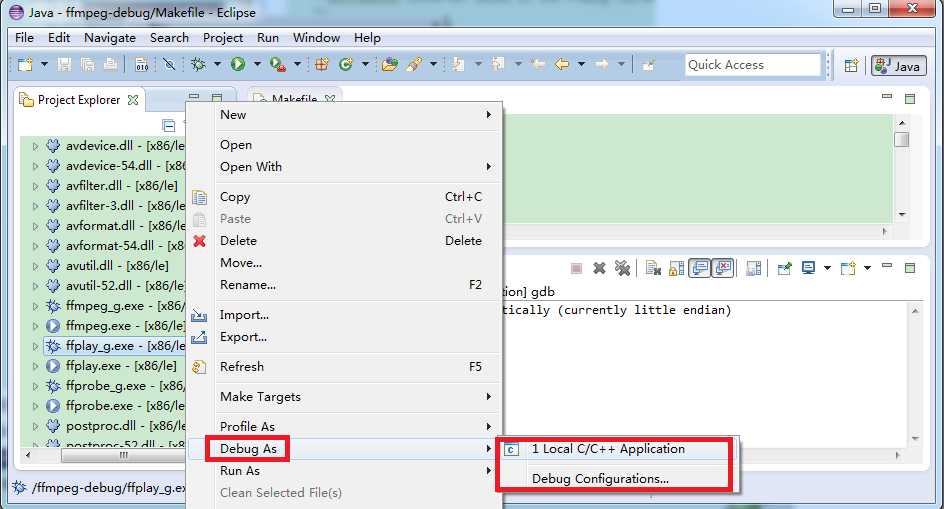Viewport: 944px width, 509px height.
Task: Toggle Show Console on Standard Out
Action: point(700,268)
